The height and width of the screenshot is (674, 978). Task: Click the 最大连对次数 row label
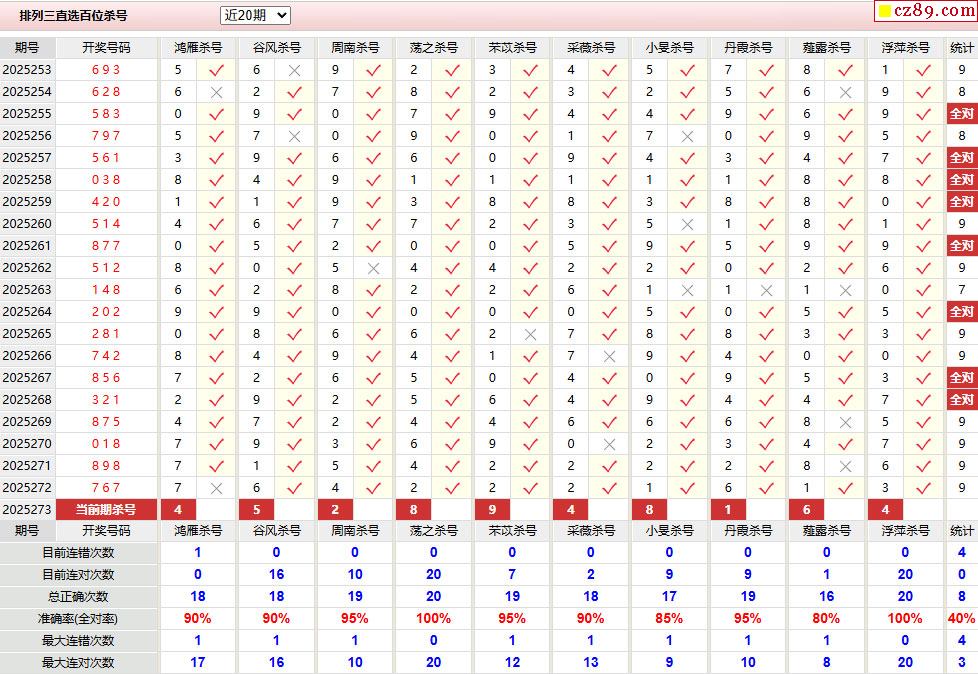click(x=78, y=663)
